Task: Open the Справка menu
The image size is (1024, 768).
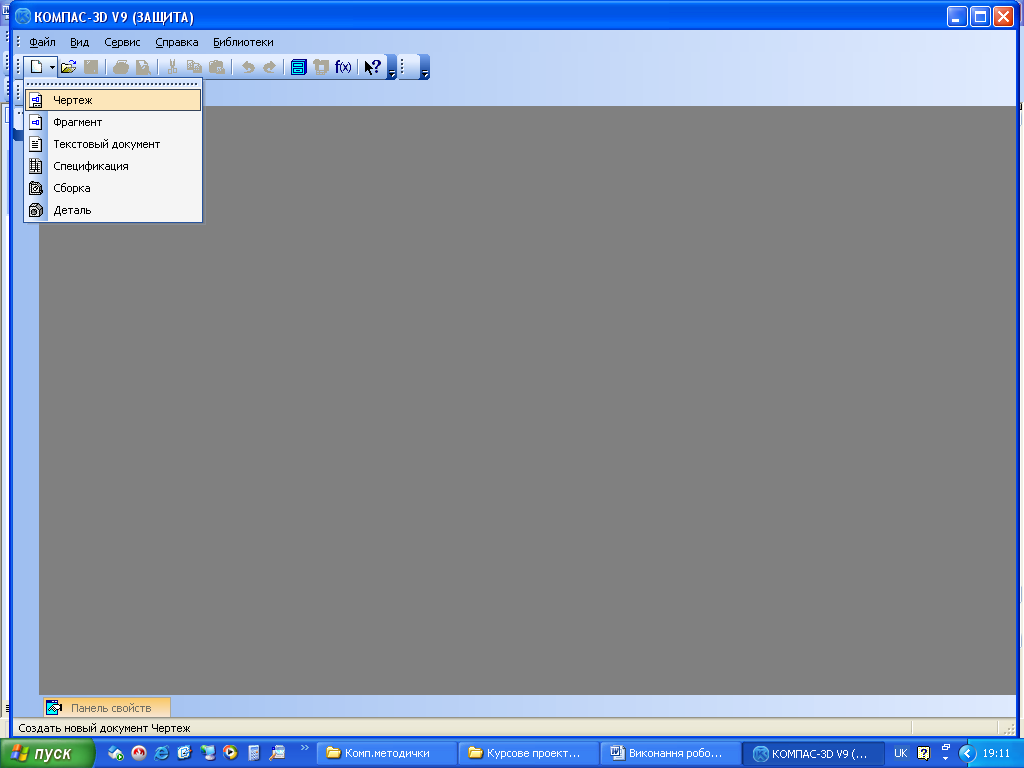Action: [177, 42]
